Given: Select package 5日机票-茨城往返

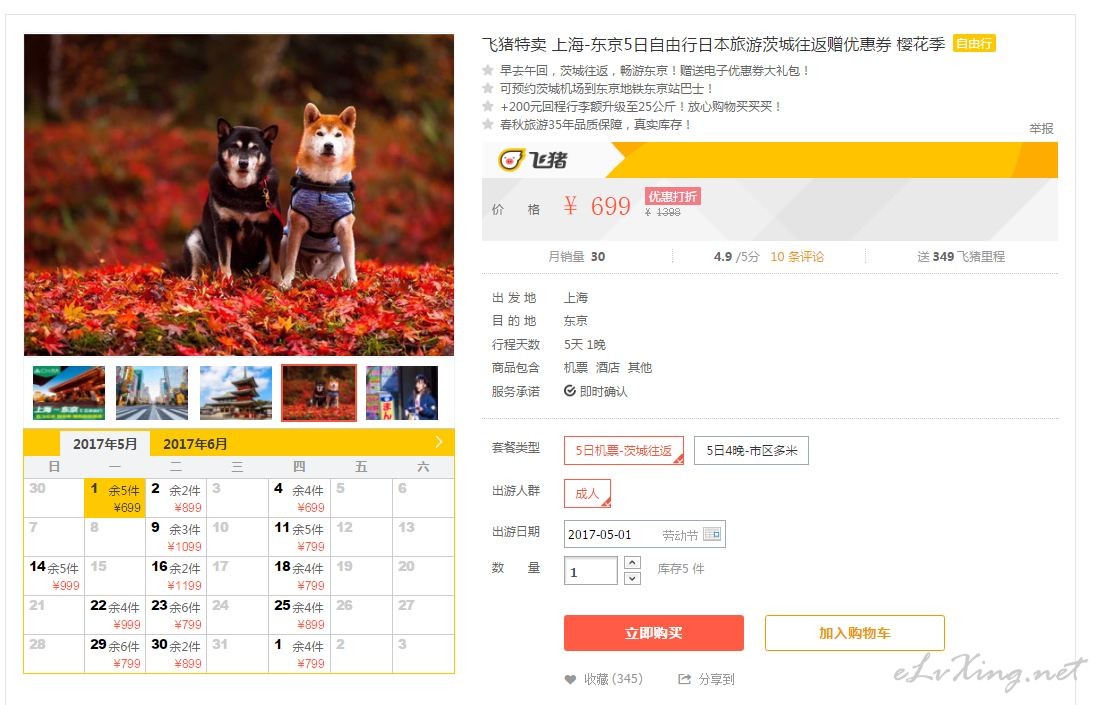Looking at the screenshot, I should 623,450.
